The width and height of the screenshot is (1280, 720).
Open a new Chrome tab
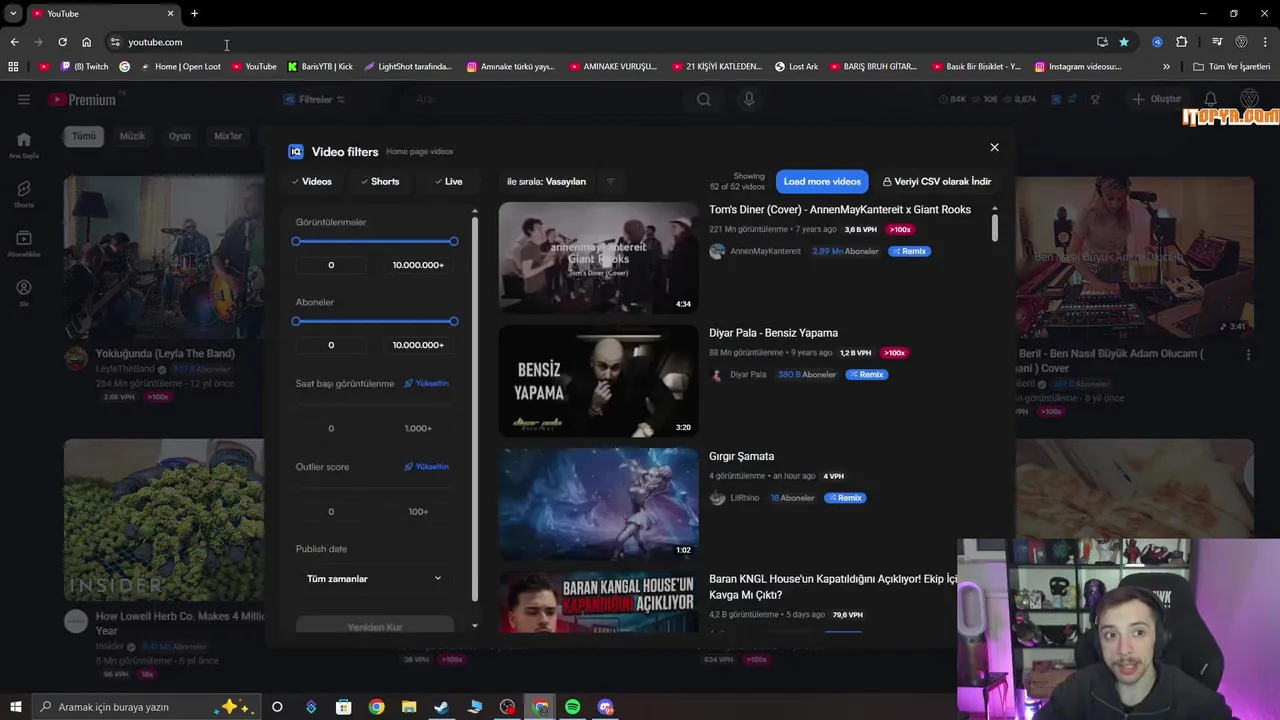coord(194,13)
